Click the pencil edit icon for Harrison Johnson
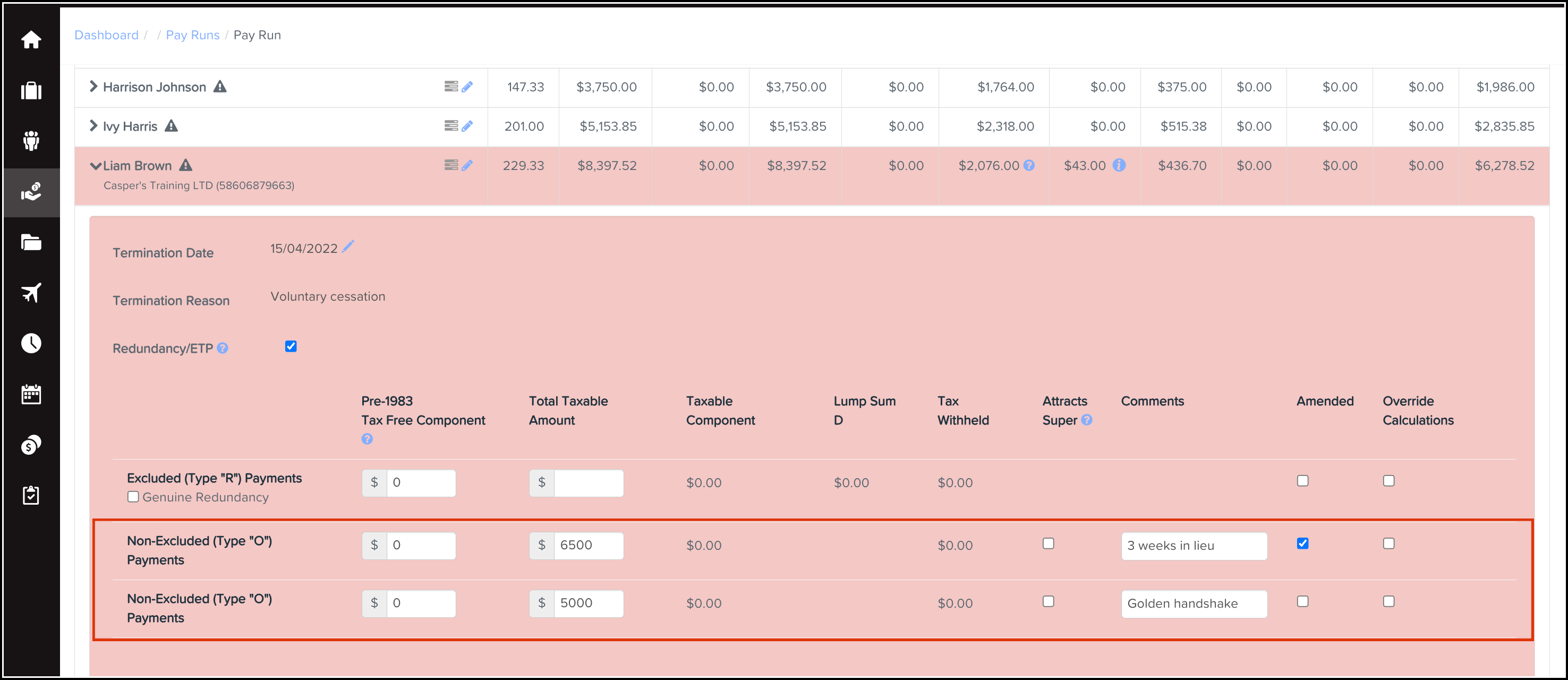The height and width of the screenshot is (680, 1568). 467,87
